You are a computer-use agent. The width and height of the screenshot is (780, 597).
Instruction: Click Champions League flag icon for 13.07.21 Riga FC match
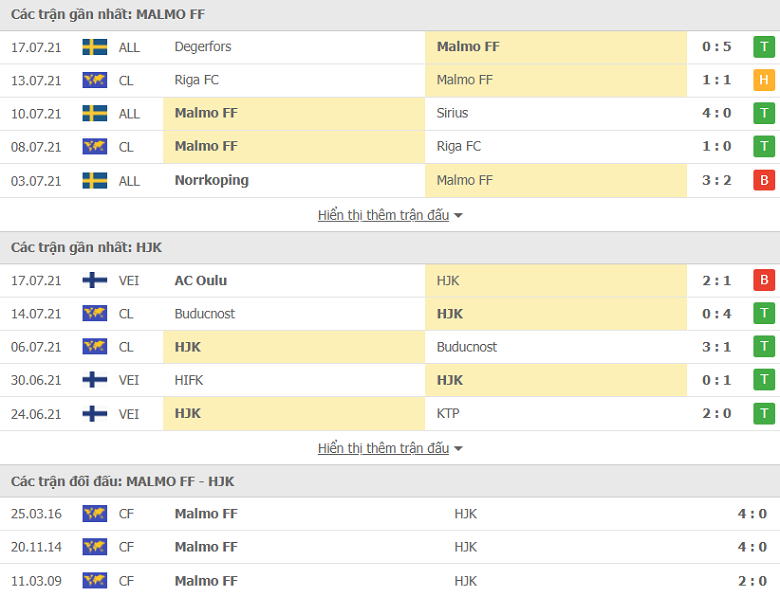pyautogui.click(x=95, y=80)
